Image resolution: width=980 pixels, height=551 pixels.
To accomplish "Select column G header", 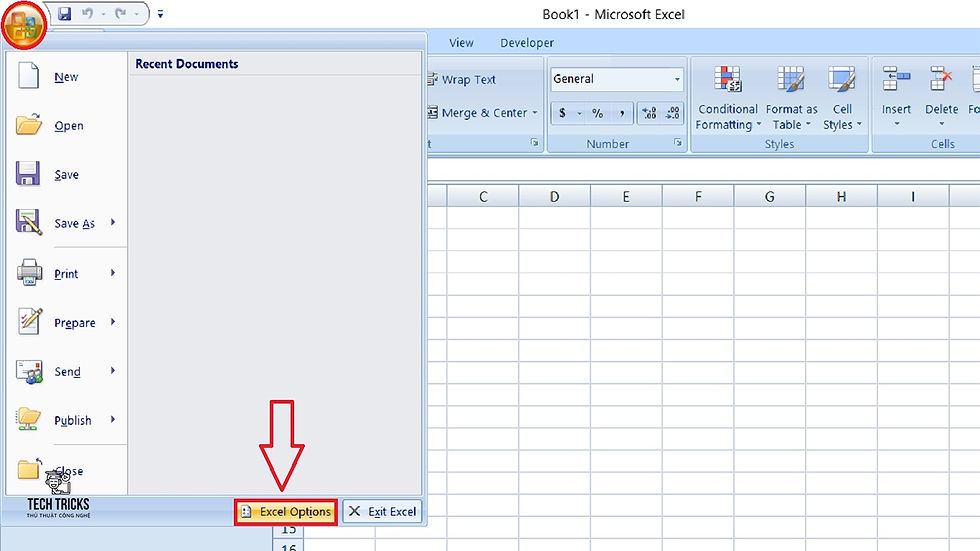I will point(769,197).
